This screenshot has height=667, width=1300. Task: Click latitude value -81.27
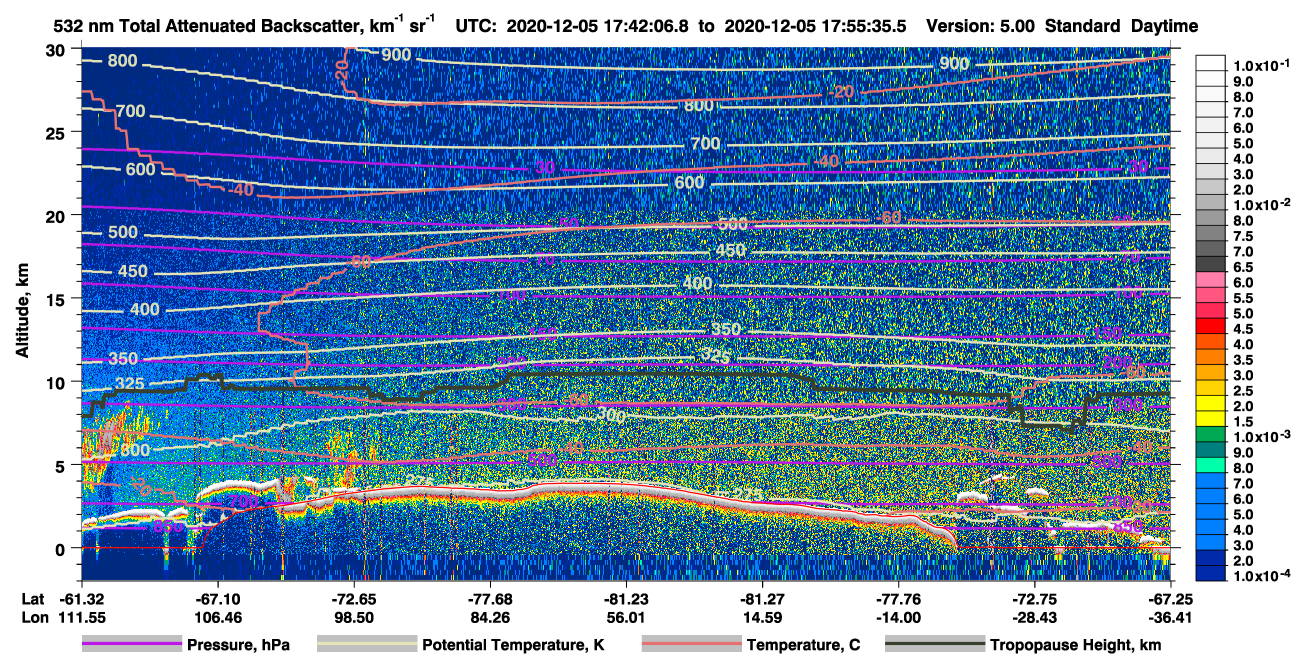tap(762, 599)
